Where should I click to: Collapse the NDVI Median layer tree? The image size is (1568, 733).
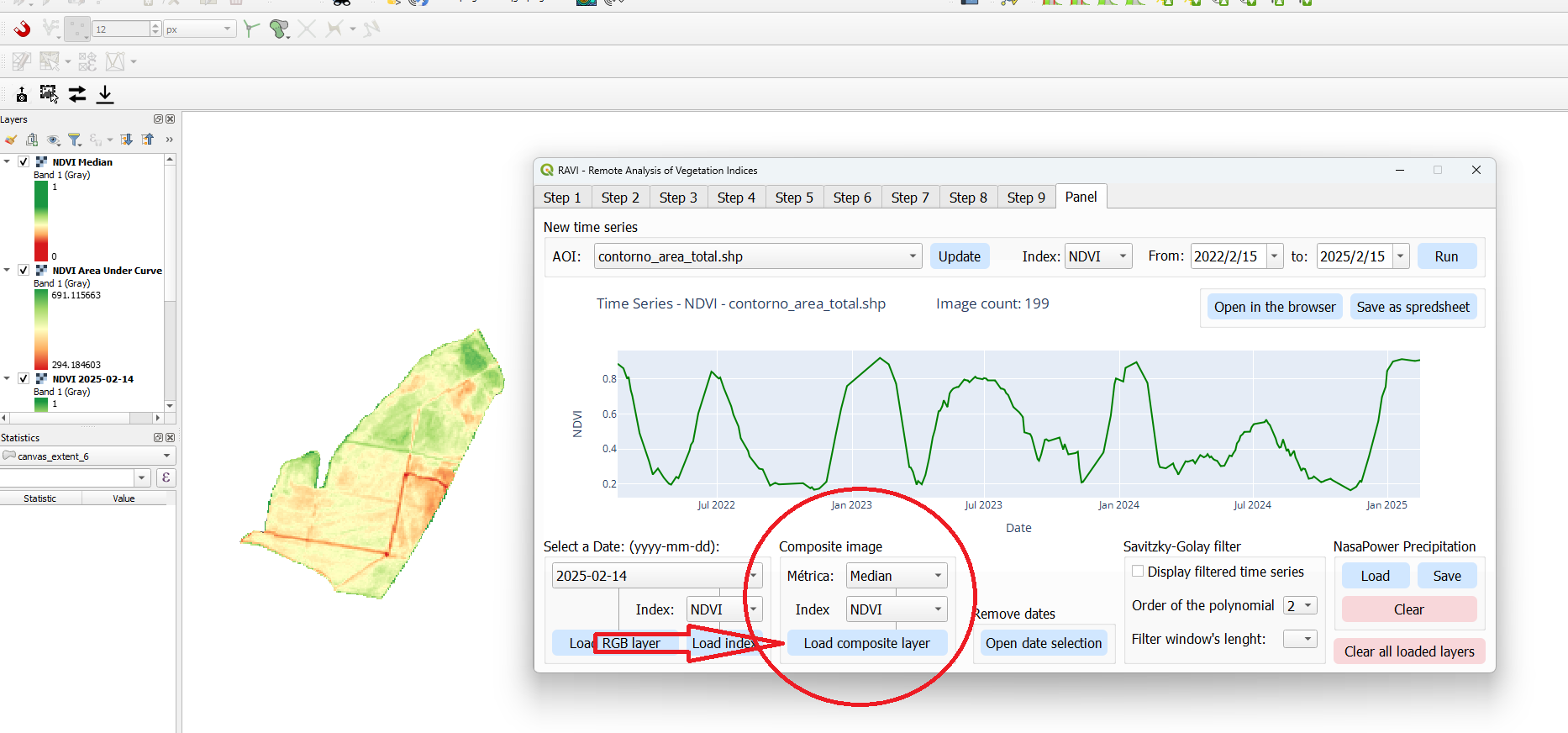pyautogui.click(x=8, y=161)
